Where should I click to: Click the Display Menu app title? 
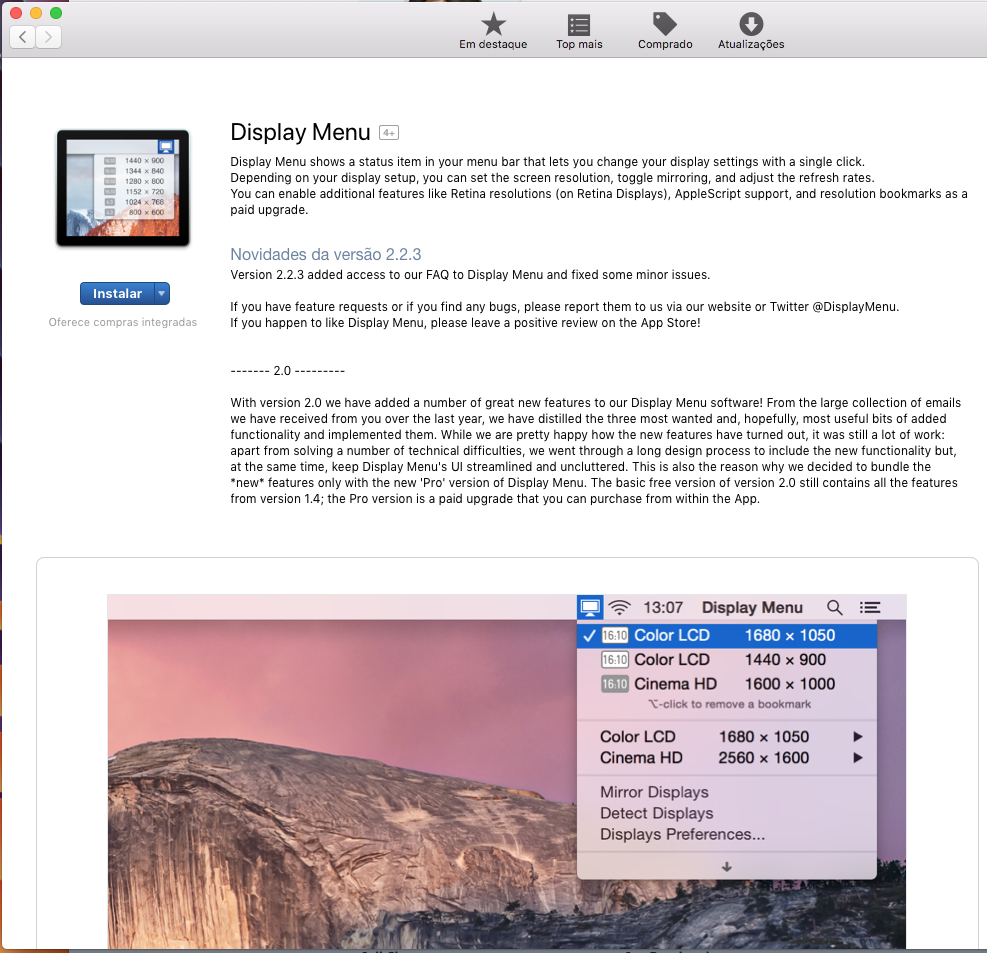click(300, 132)
